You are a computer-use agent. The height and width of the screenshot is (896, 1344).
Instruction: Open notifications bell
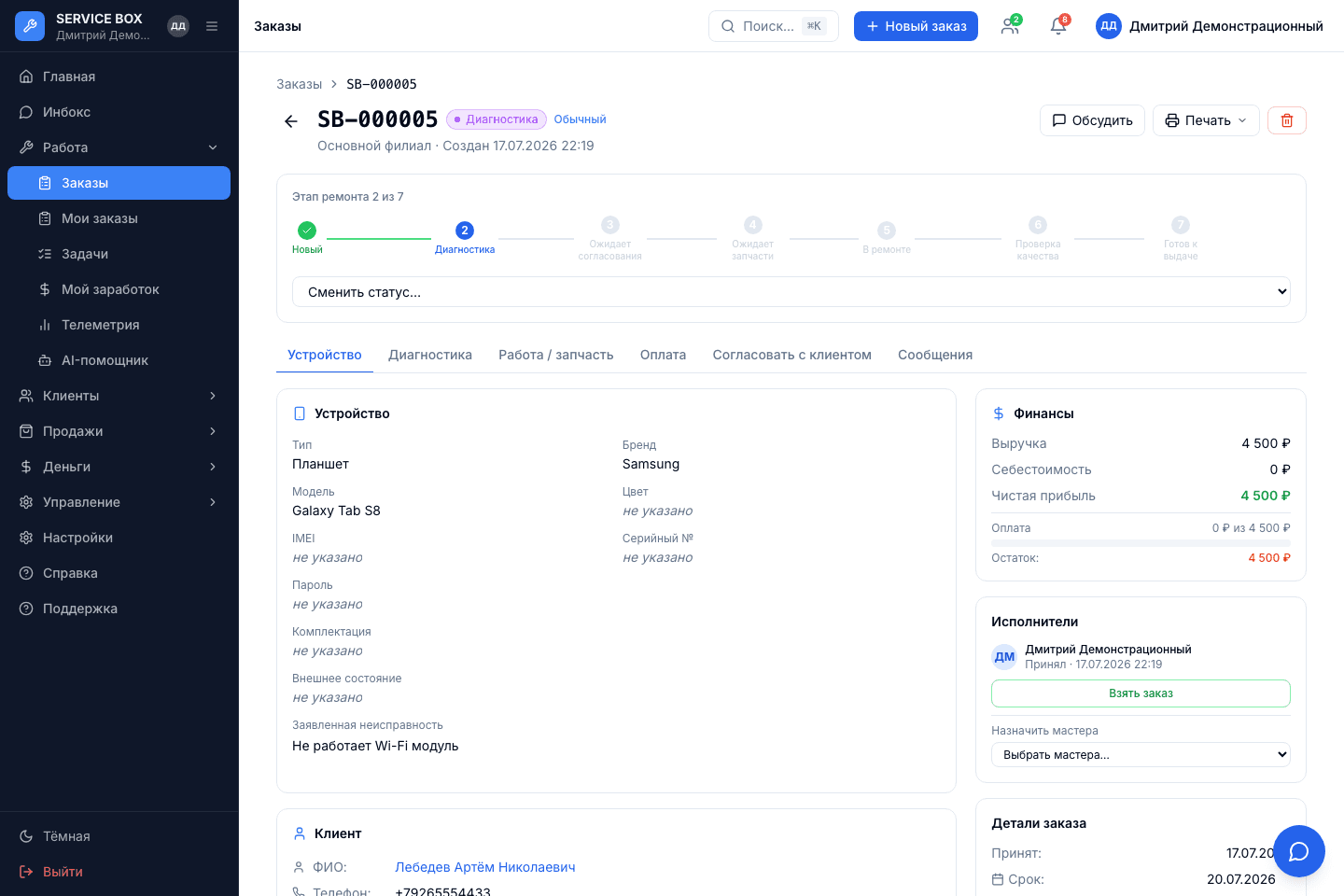click(x=1058, y=26)
